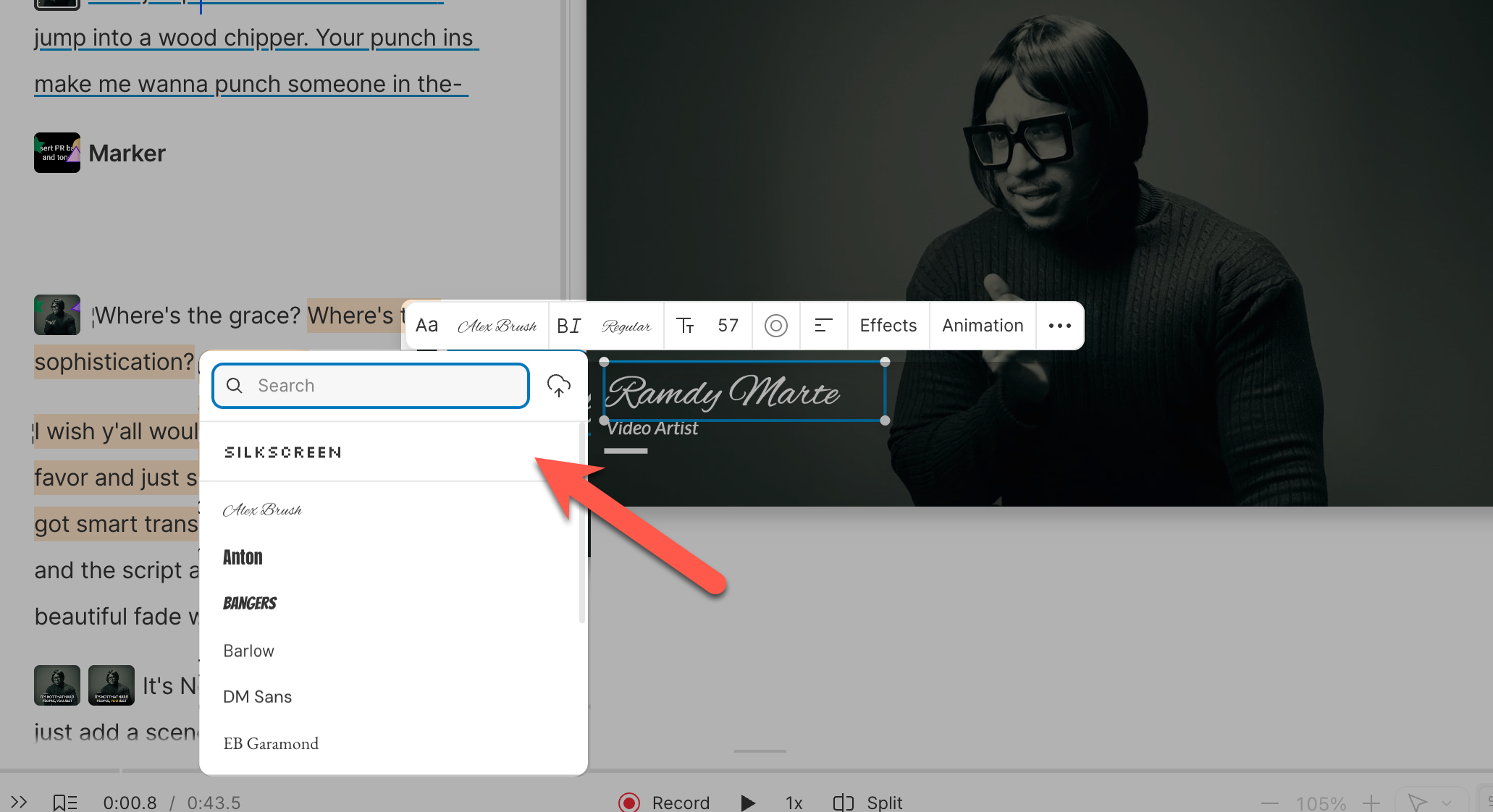Open the Effects menu item
Viewport: 1493px width, 812px height.
[888, 326]
